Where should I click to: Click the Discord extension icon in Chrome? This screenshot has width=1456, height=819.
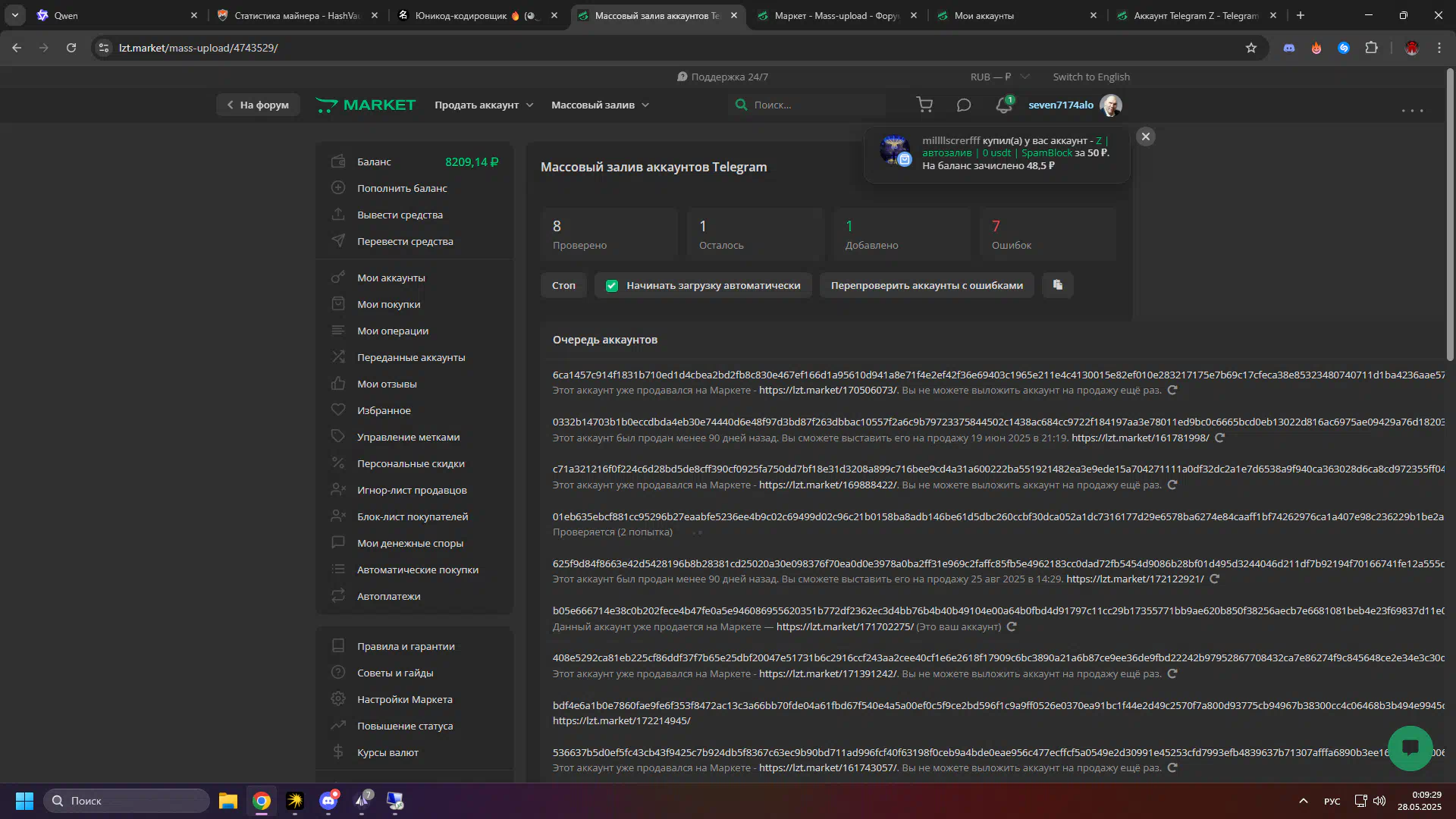[1289, 48]
